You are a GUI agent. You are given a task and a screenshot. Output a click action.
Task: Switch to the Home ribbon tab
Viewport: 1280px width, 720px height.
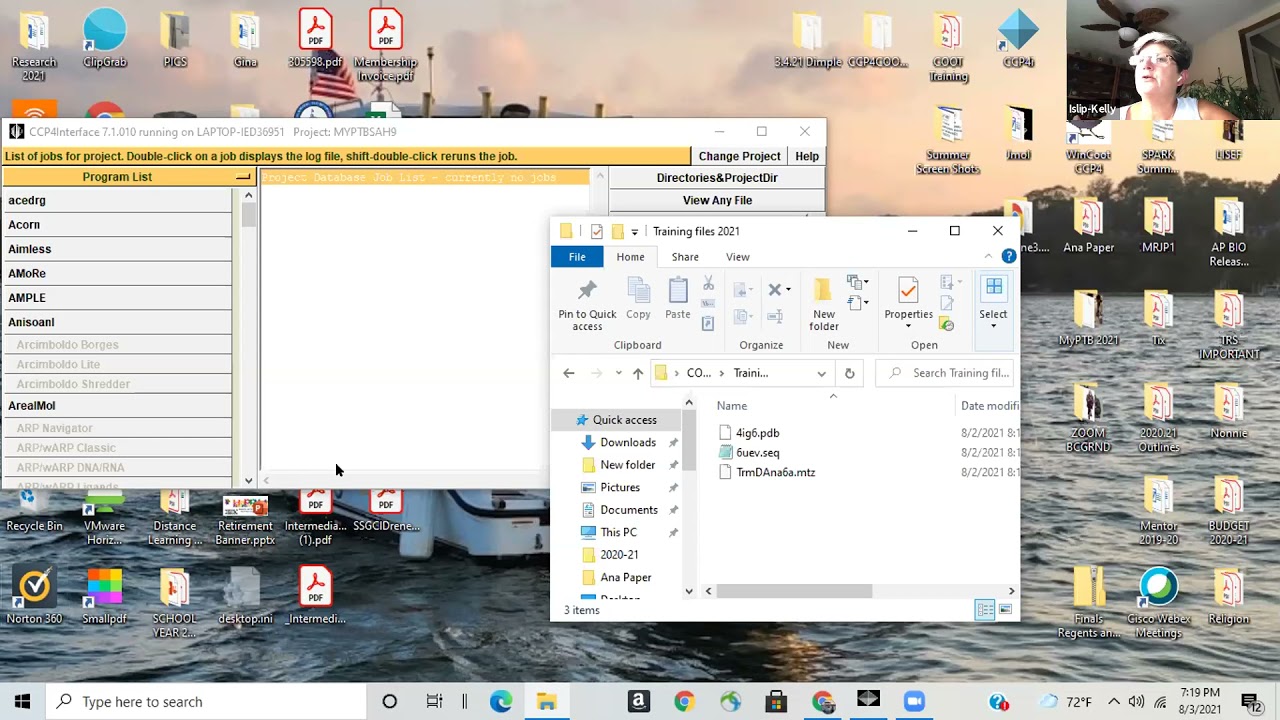tap(630, 257)
